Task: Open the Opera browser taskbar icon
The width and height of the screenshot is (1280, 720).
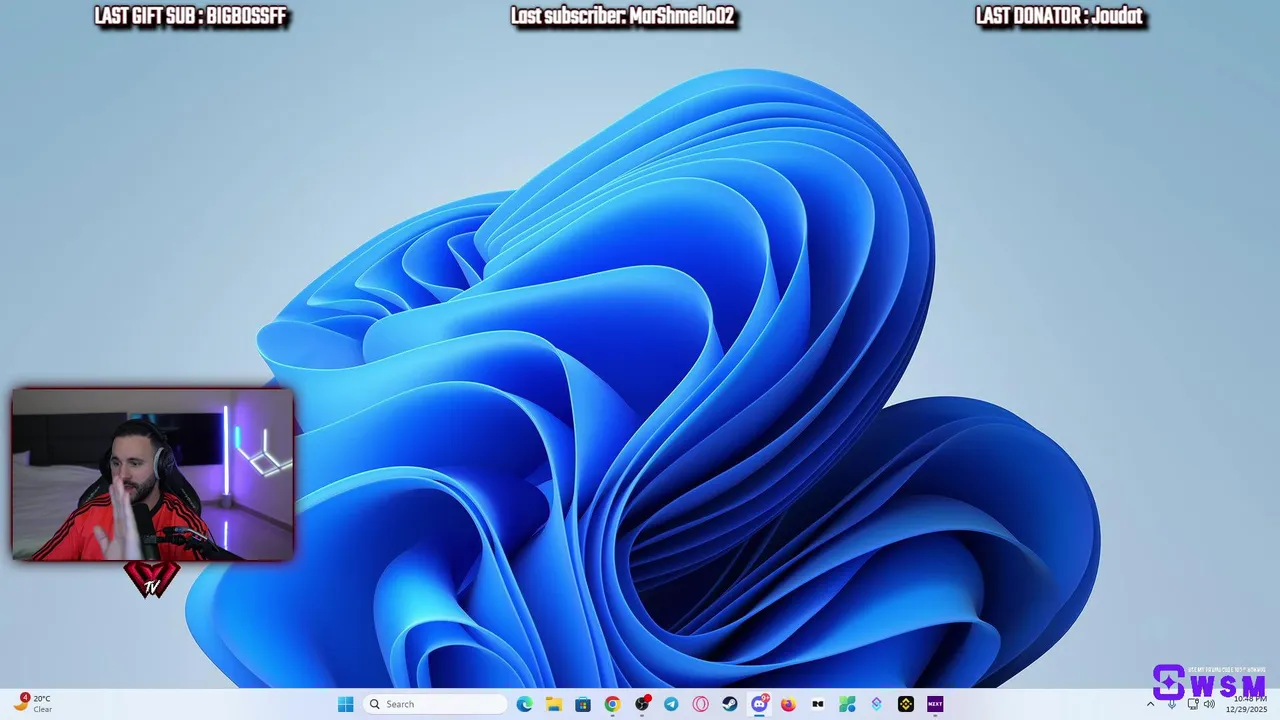Action: click(700, 704)
